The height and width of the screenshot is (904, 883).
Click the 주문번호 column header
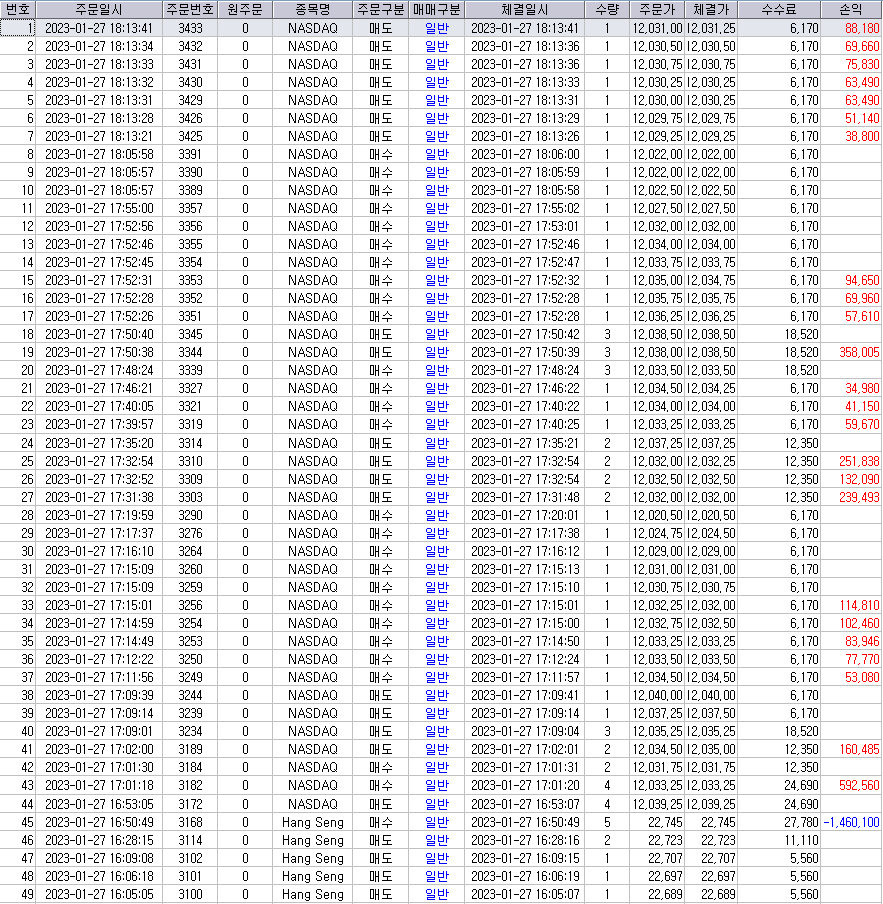[x=190, y=9]
